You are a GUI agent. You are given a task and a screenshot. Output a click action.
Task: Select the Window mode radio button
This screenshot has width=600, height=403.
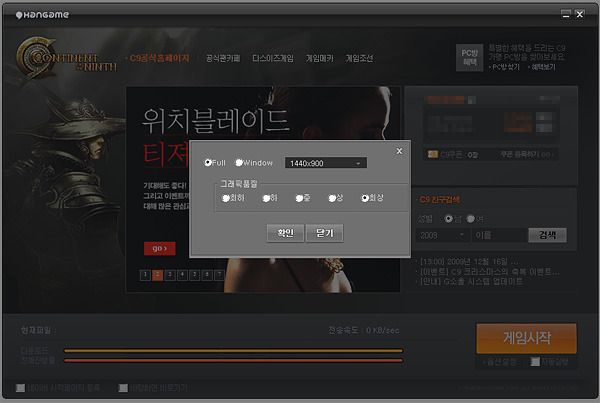(239, 163)
